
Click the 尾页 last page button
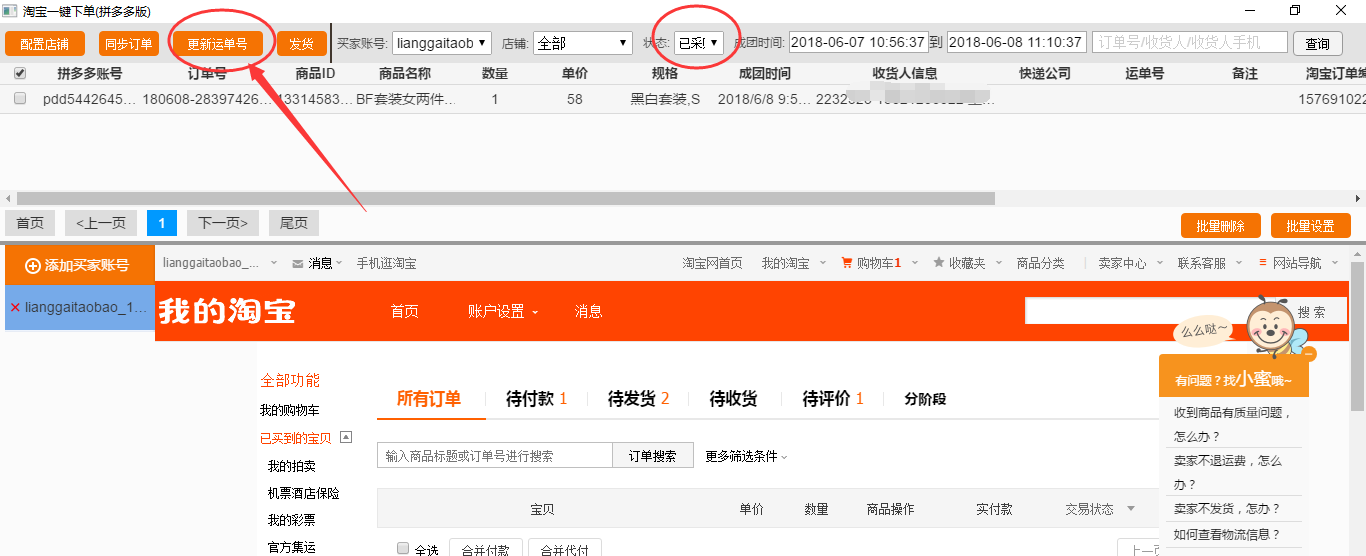click(x=294, y=223)
